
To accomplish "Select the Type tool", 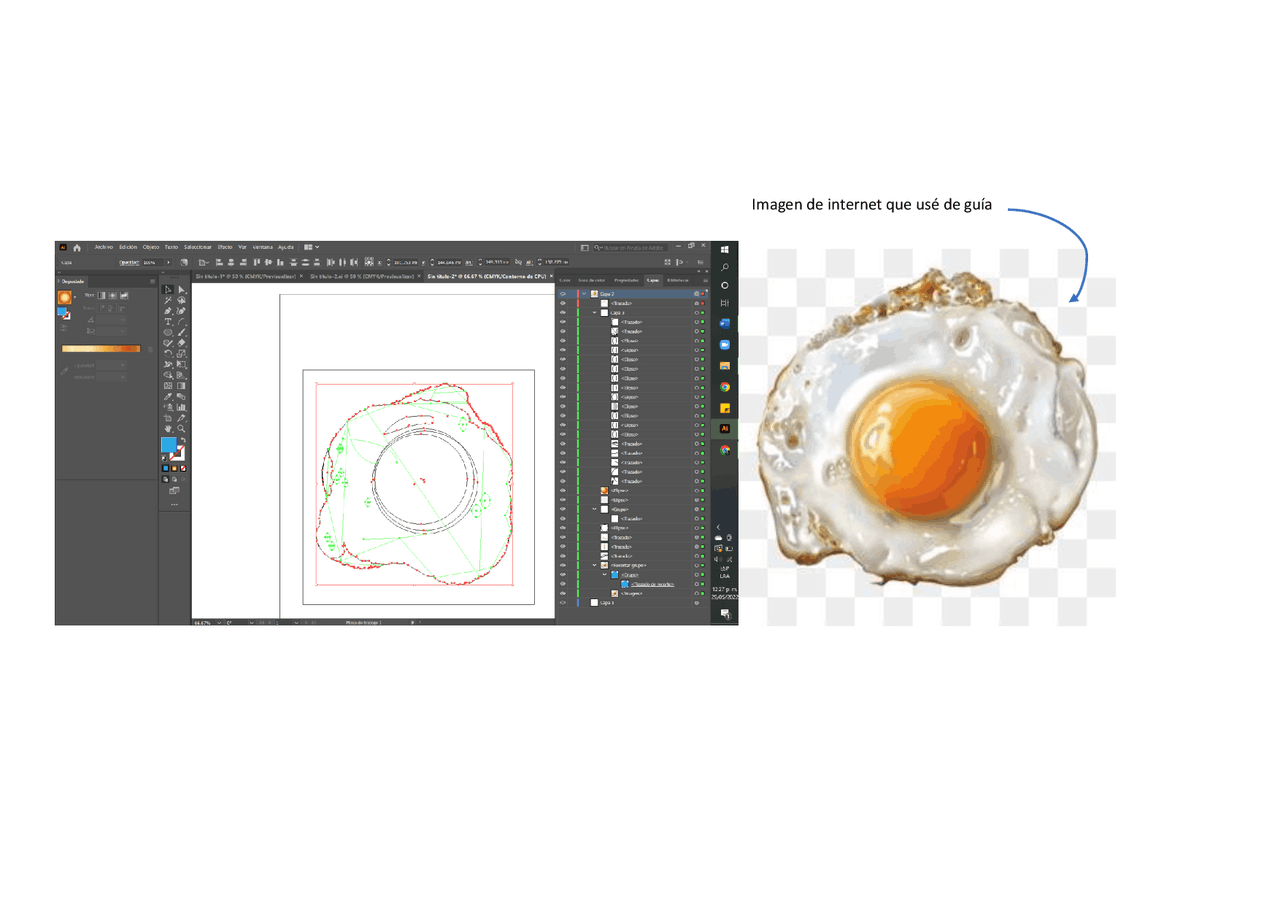I will 167,322.
